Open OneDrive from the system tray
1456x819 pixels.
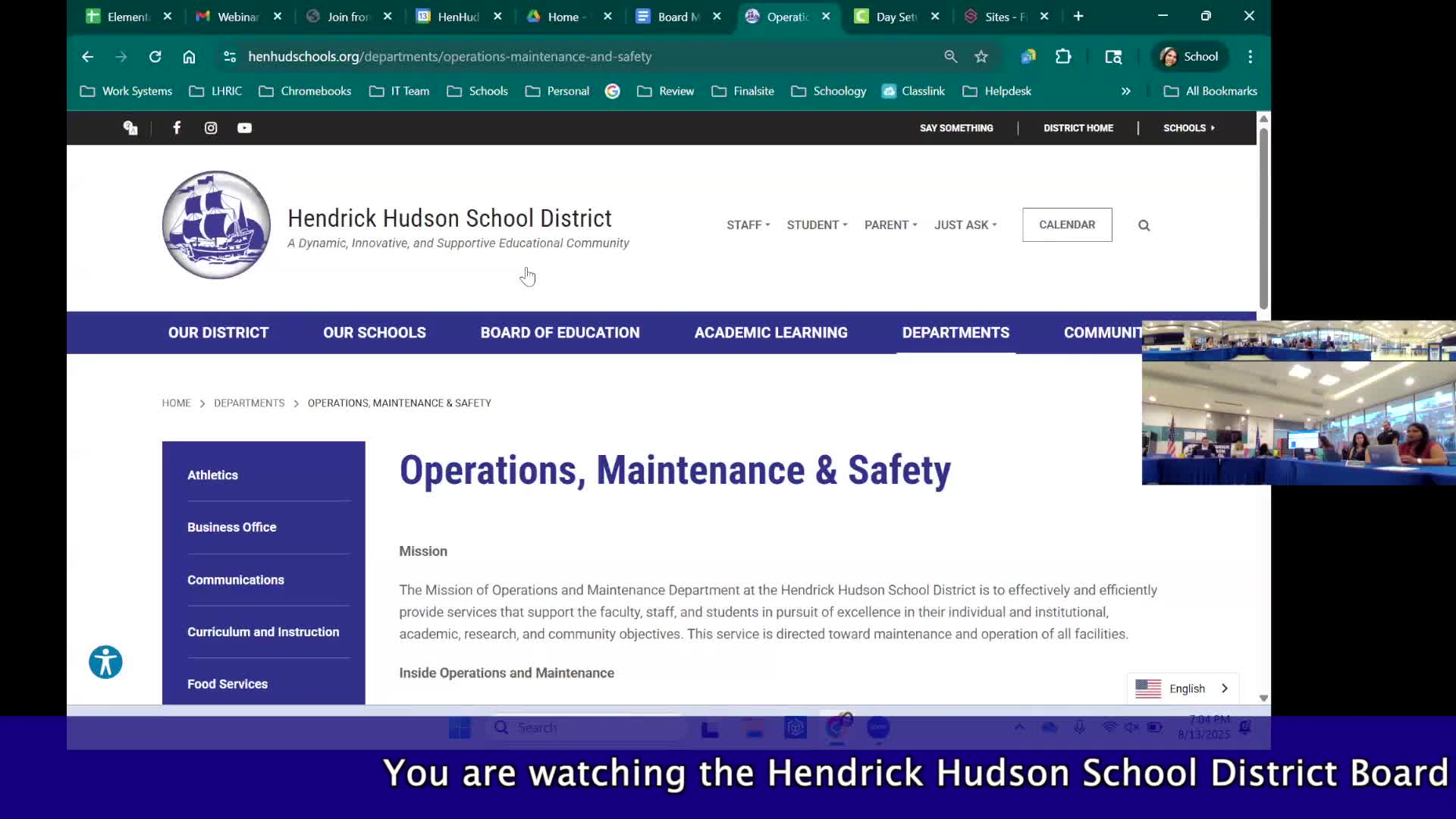(x=1049, y=726)
